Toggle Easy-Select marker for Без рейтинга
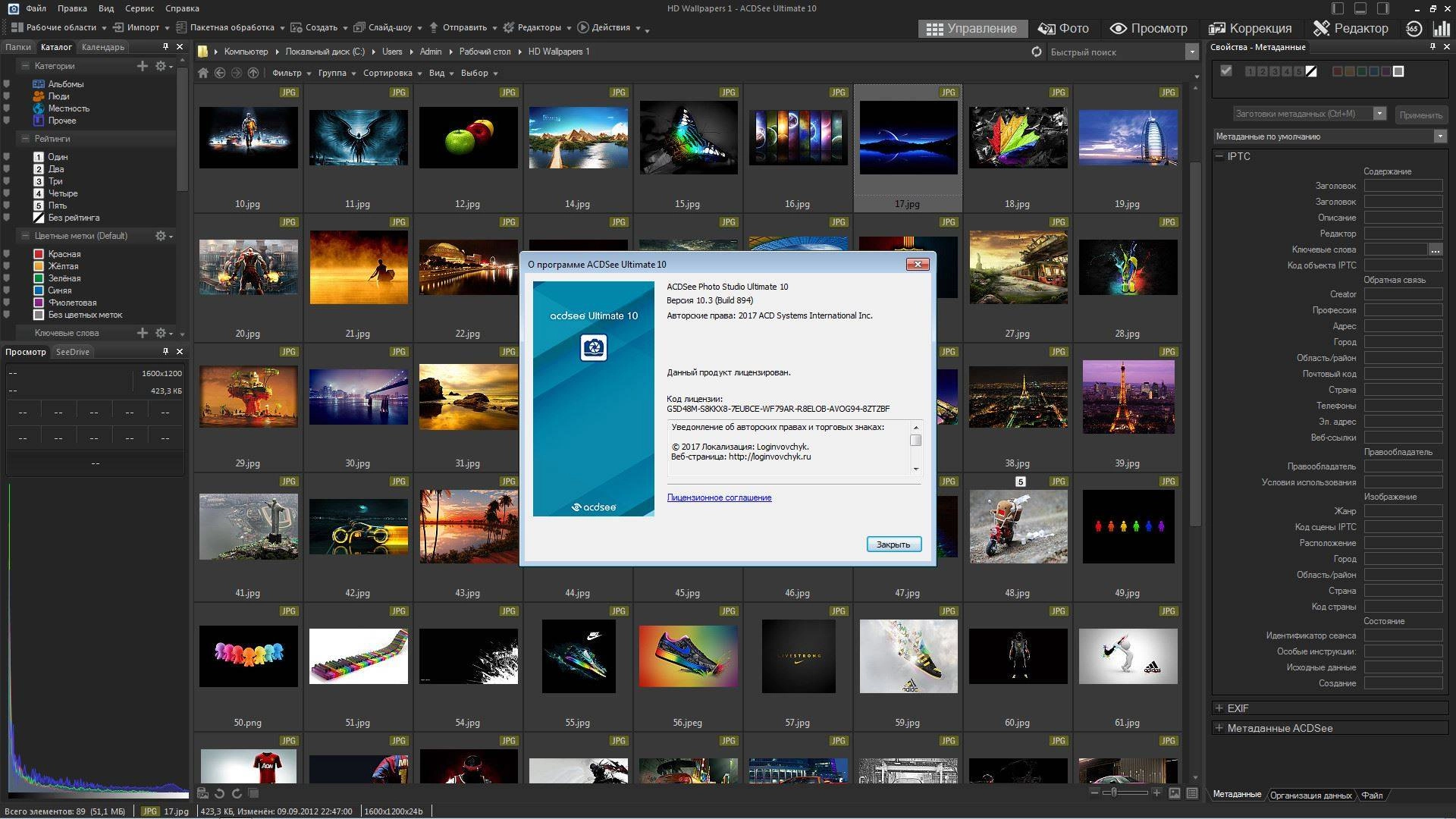 coord(7,218)
